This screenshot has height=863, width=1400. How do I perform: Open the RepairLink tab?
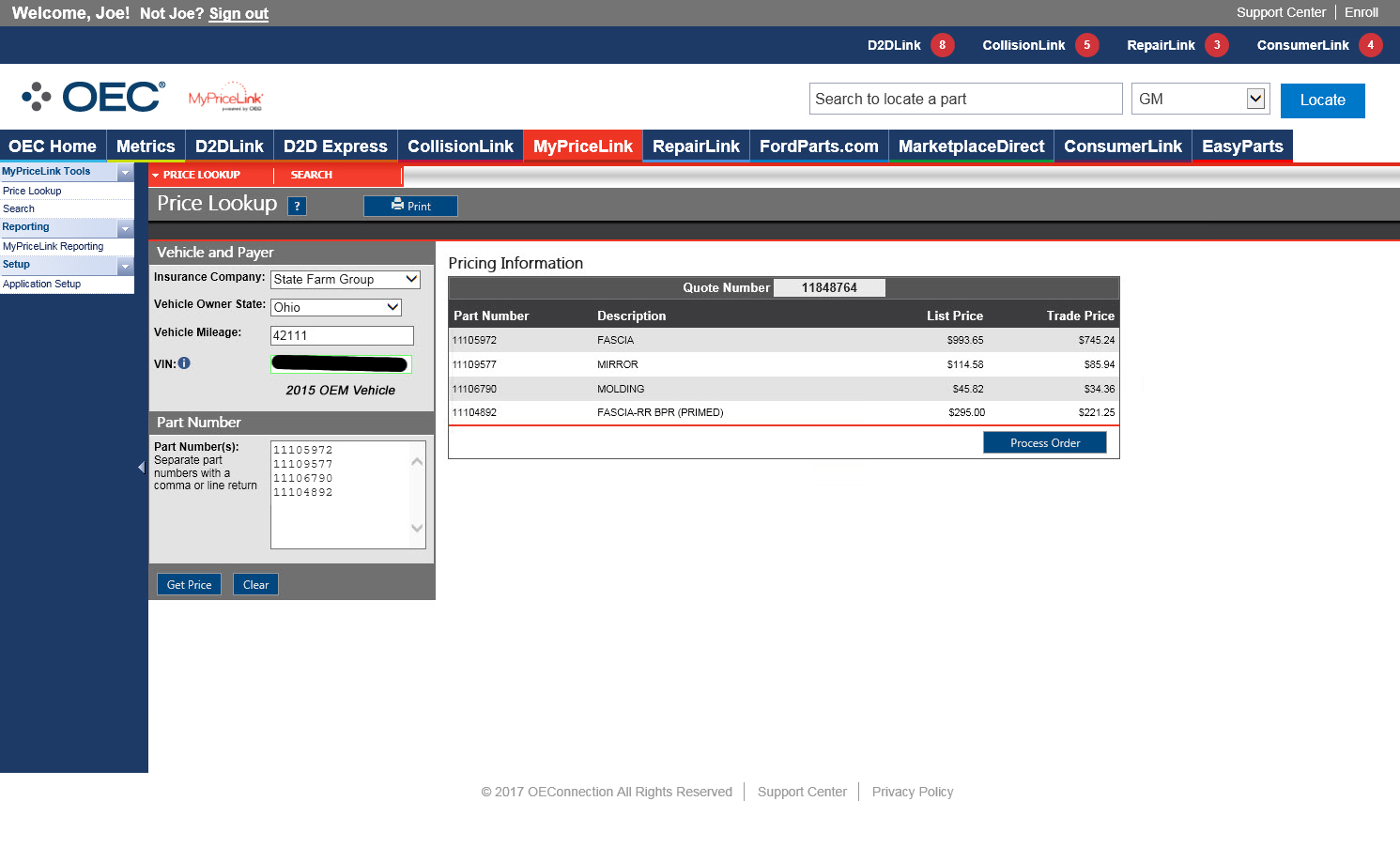click(696, 146)
